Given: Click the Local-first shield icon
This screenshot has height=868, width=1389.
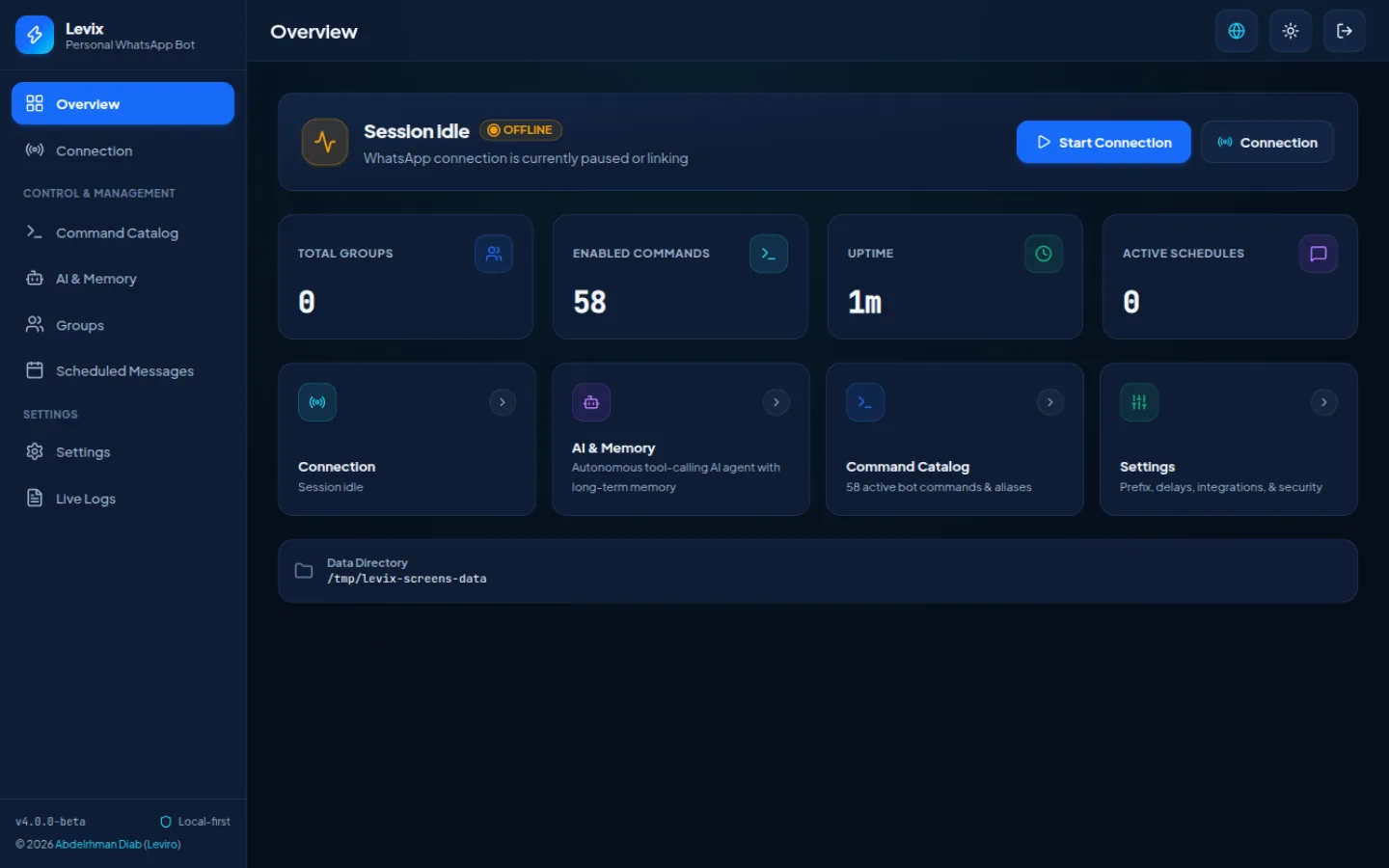Looking at the screenshot, I should [166, 822].
